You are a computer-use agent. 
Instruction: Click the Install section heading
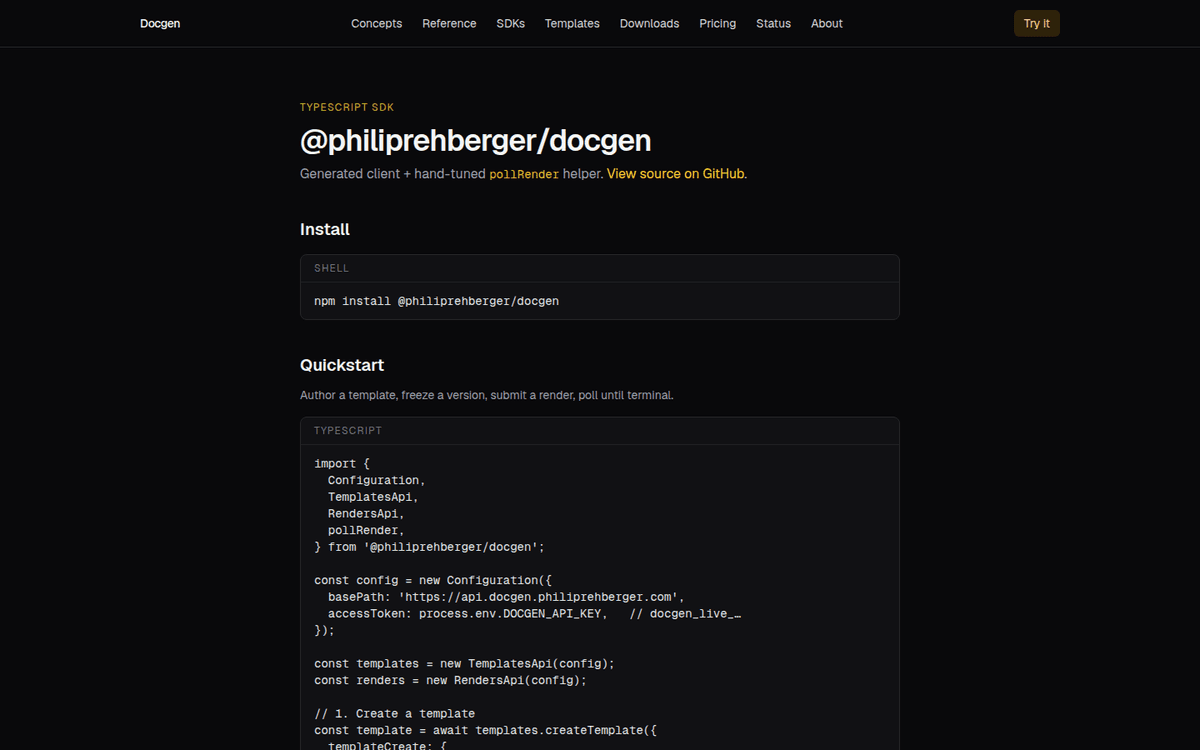tap(325, 229)
